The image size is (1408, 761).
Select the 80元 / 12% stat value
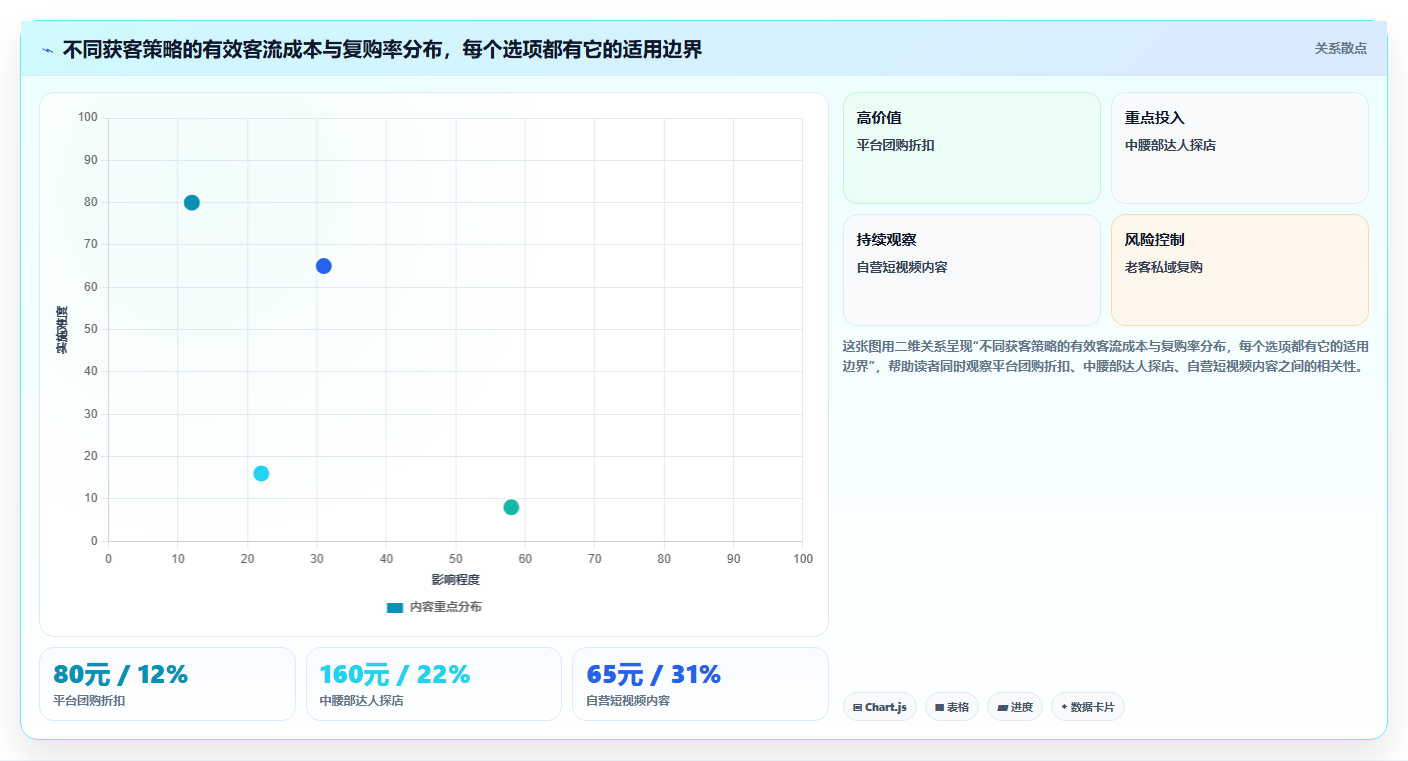[x=120, y=675]
